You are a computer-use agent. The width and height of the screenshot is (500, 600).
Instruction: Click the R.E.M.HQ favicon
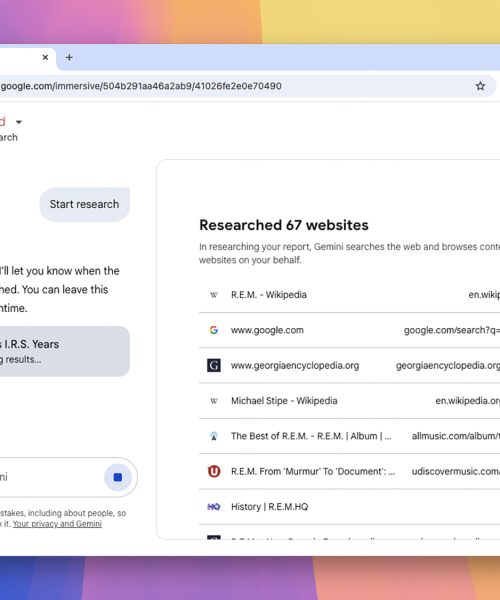[x=214, y=507]
